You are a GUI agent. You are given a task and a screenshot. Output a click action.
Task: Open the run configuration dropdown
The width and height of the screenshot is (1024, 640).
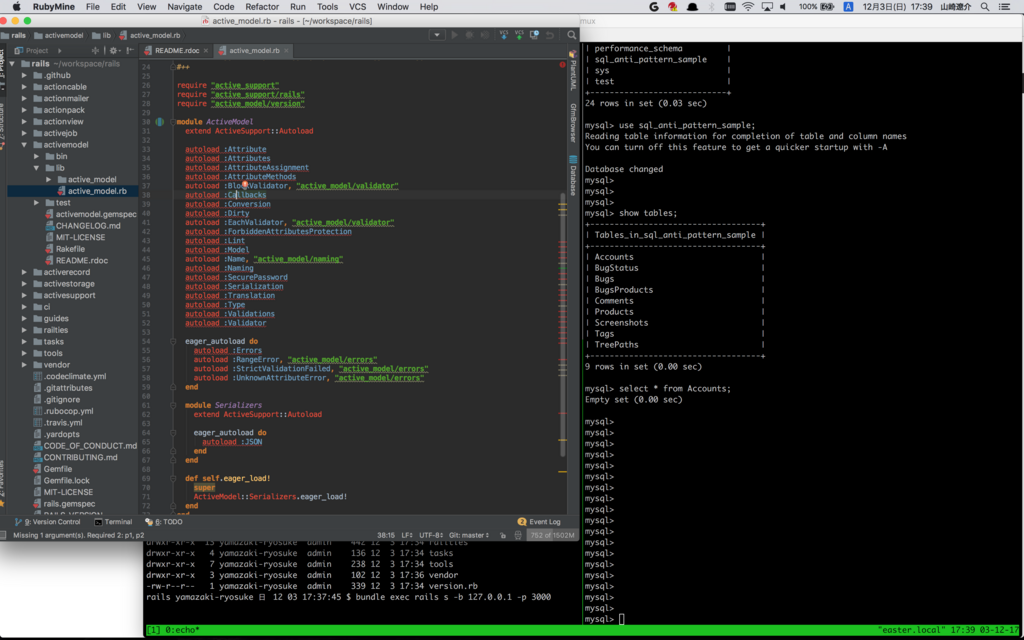(x=438, y=35)
